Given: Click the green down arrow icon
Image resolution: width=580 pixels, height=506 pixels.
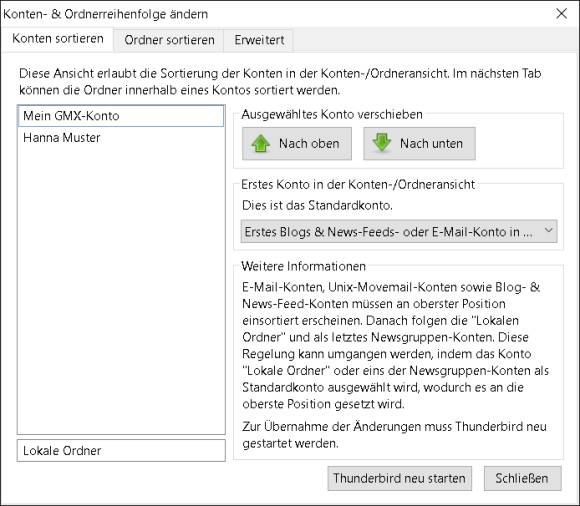Looking at the screenshot, I should (382, 143).
